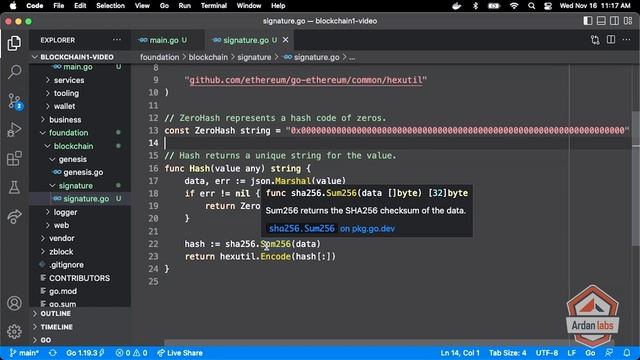Open the Terminal menu

[213, 6]
